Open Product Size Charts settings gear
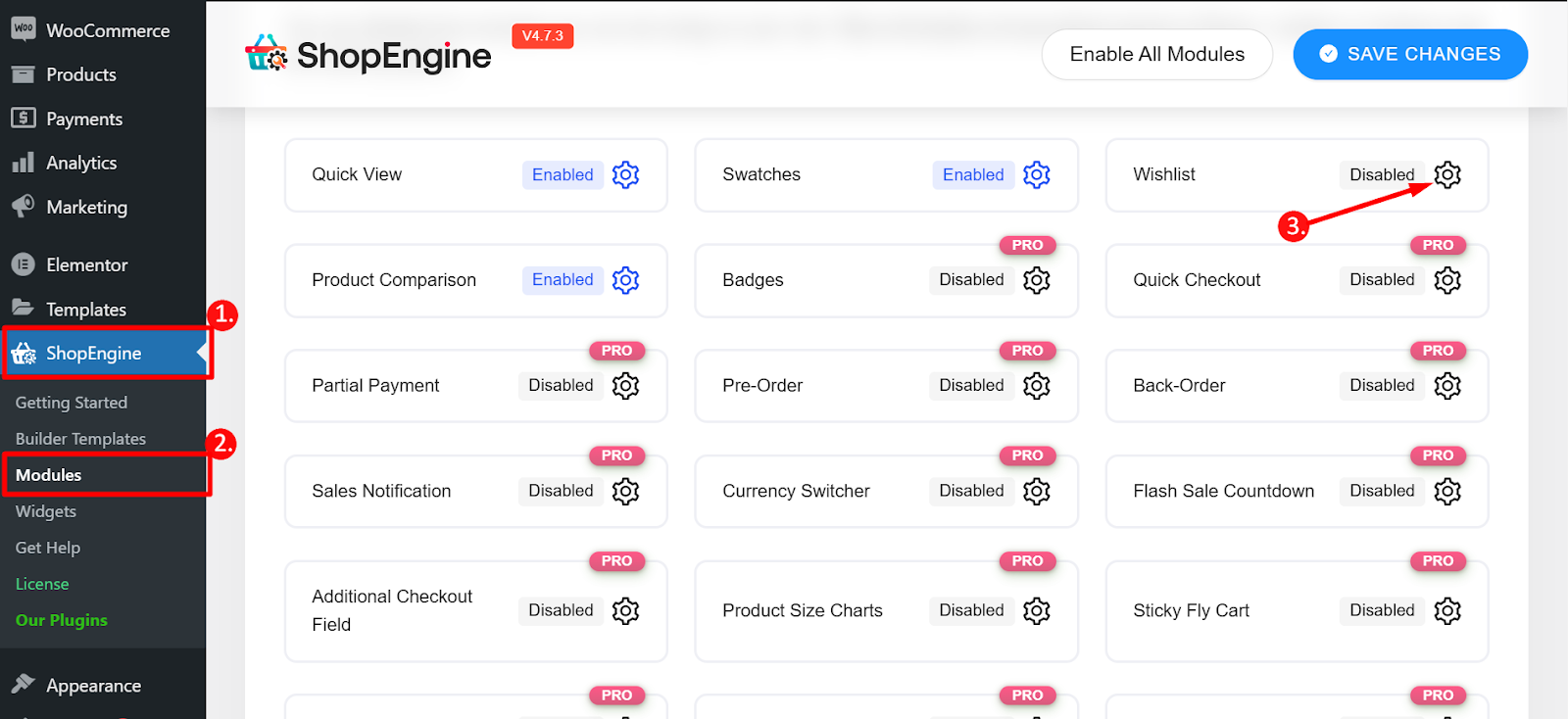1568x719 pixels. (1036, 610)
